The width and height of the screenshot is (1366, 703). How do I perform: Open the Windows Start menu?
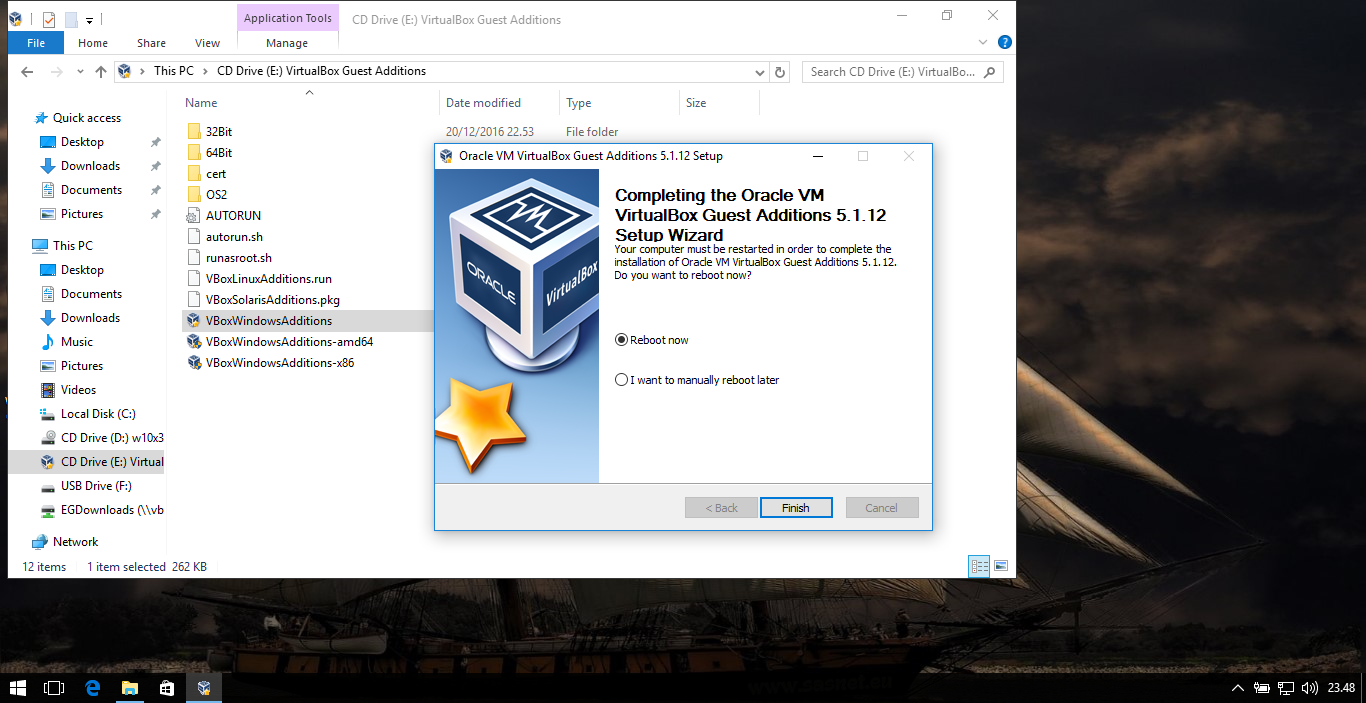(x=17, y=688)
